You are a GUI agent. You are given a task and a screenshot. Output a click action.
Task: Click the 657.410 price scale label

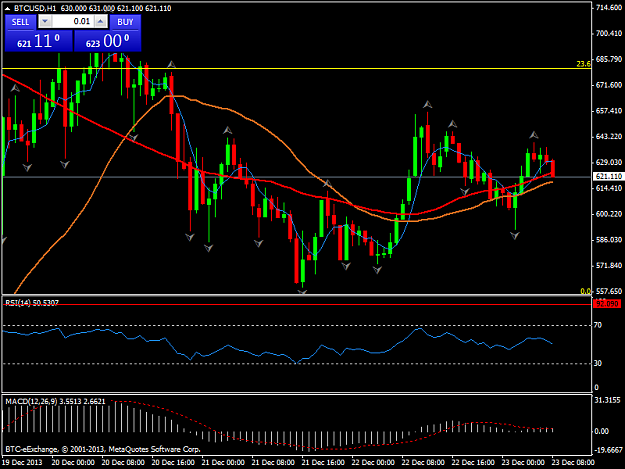pos(609,111)
